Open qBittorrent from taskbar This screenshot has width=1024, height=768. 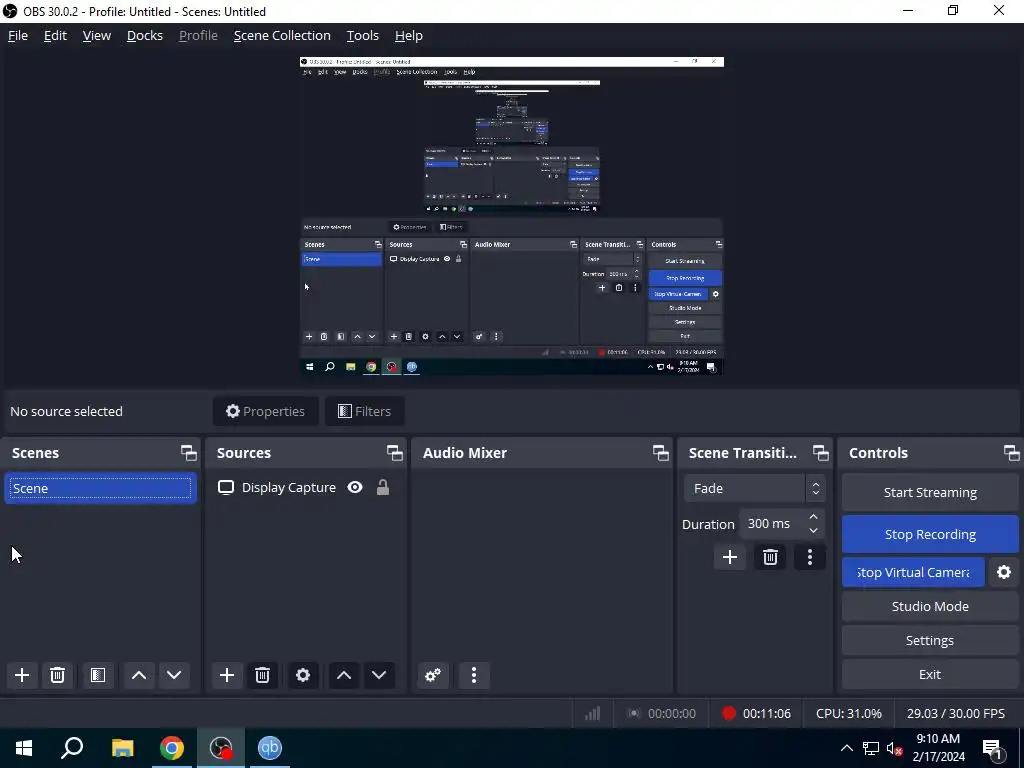tap(270, 748)
